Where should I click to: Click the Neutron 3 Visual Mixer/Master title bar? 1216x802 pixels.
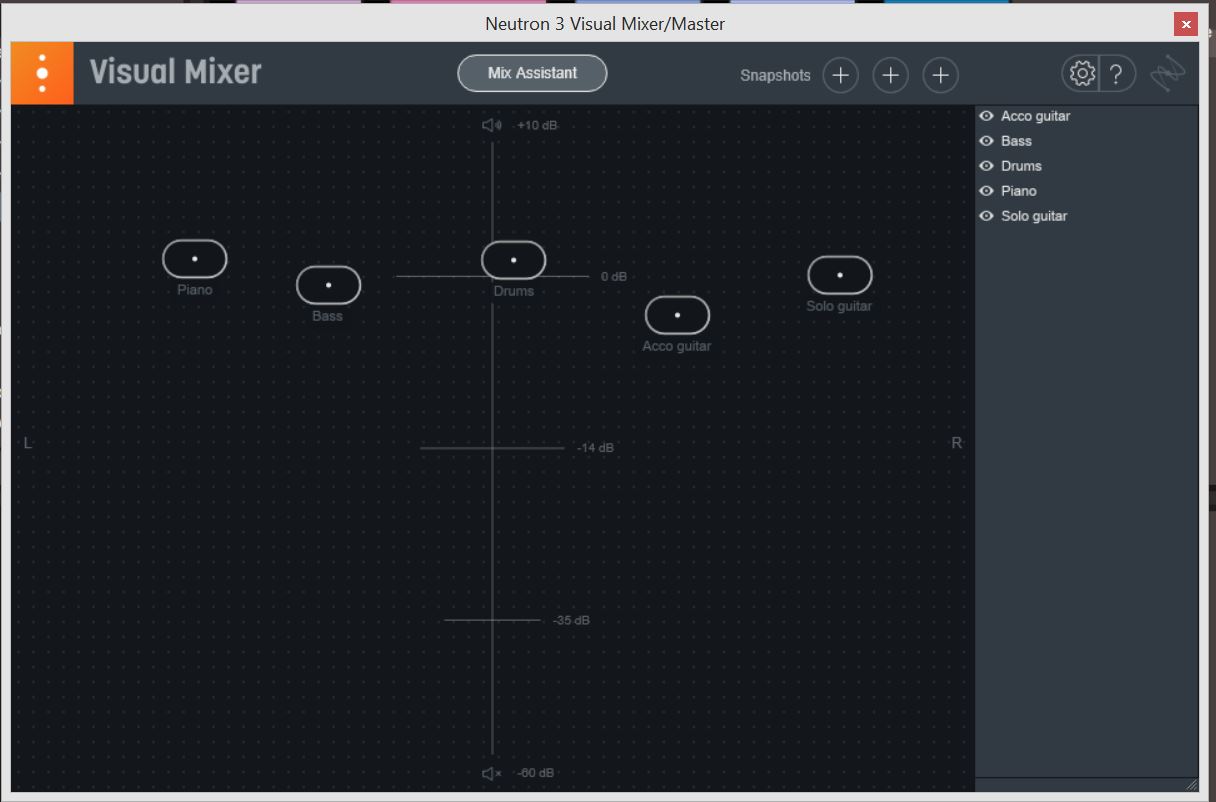(x=605, y=23)
